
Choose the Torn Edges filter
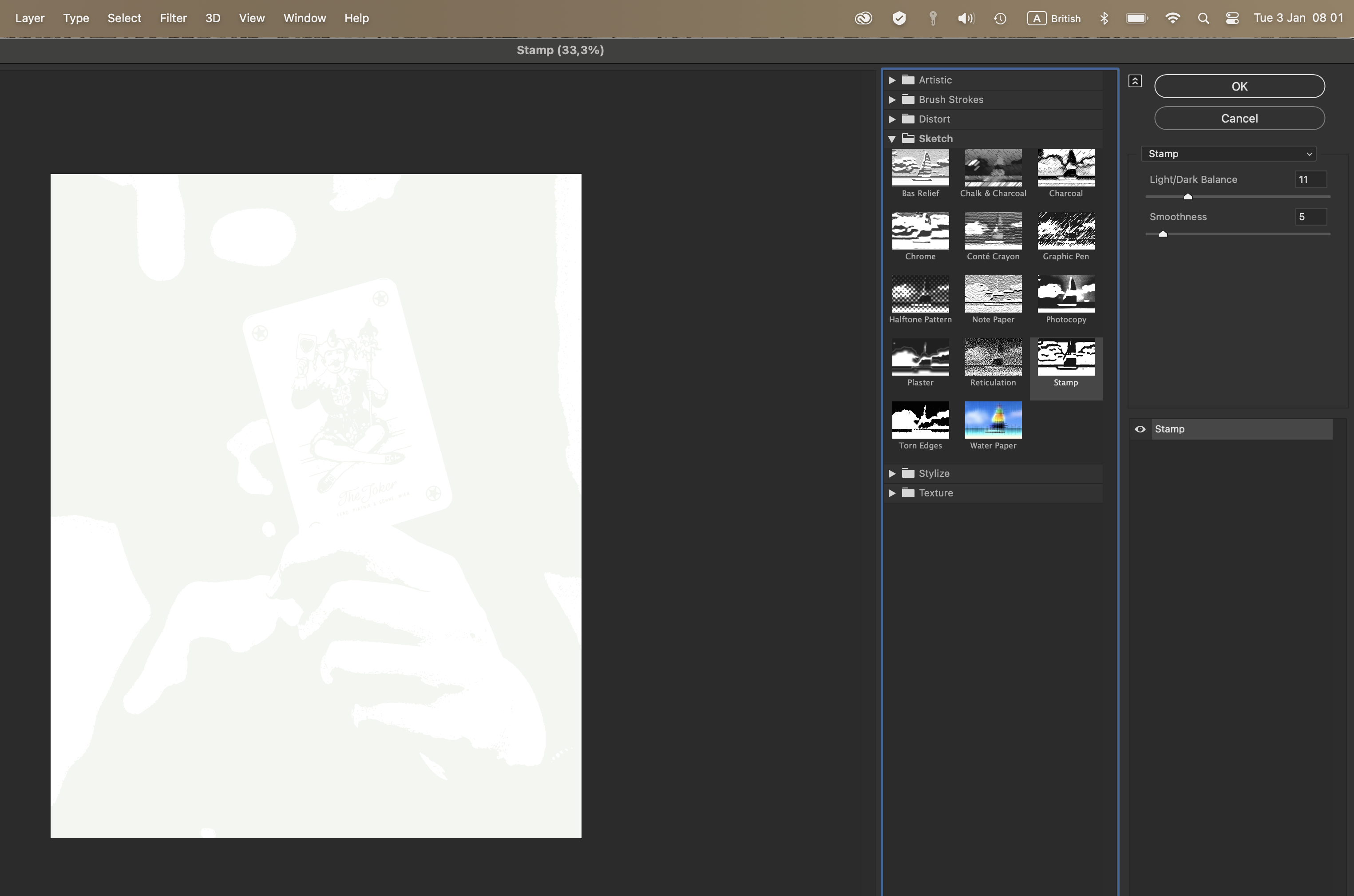coord(920,423)
